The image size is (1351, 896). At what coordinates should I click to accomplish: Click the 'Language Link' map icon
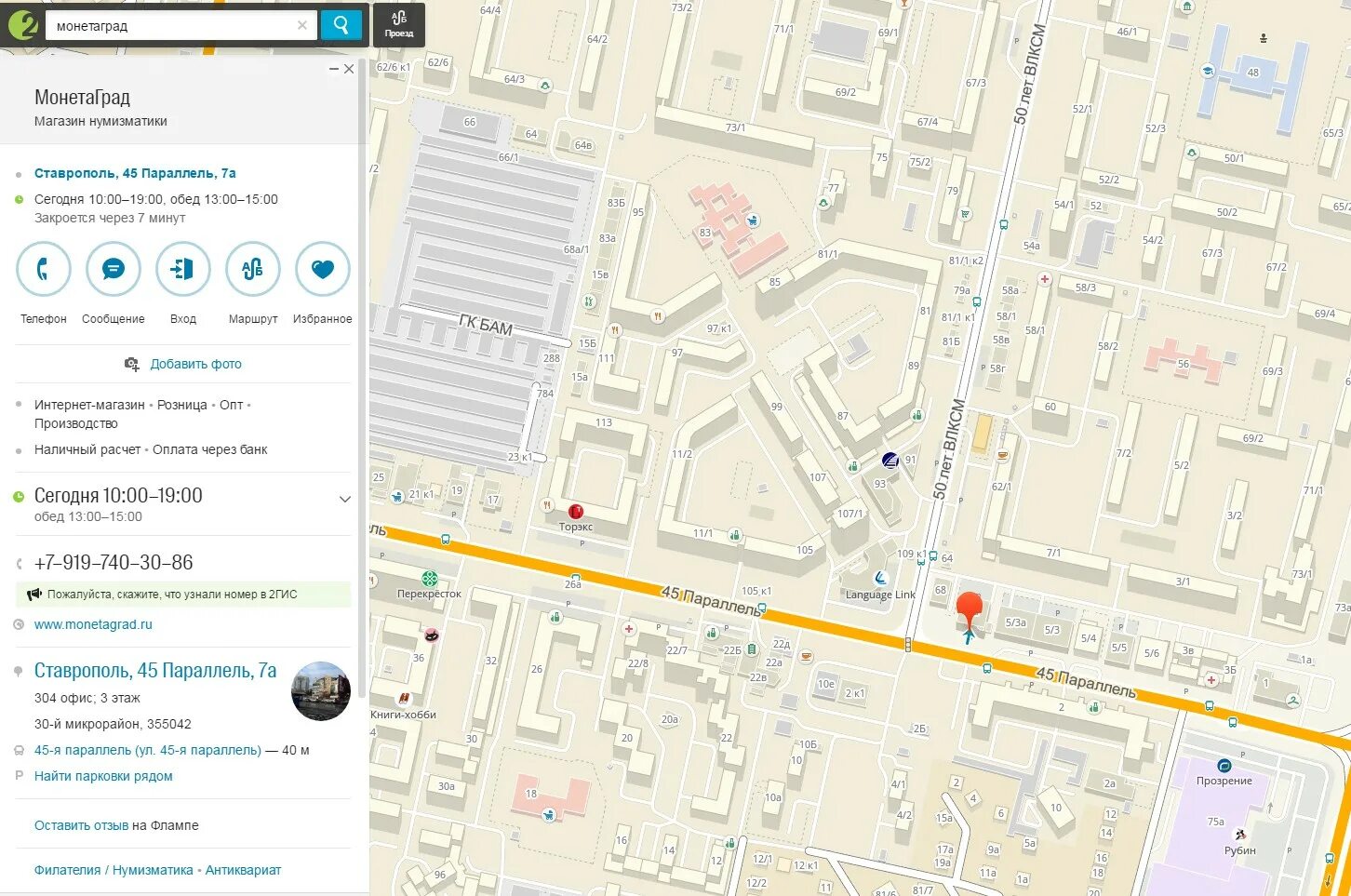pos(880,579)
